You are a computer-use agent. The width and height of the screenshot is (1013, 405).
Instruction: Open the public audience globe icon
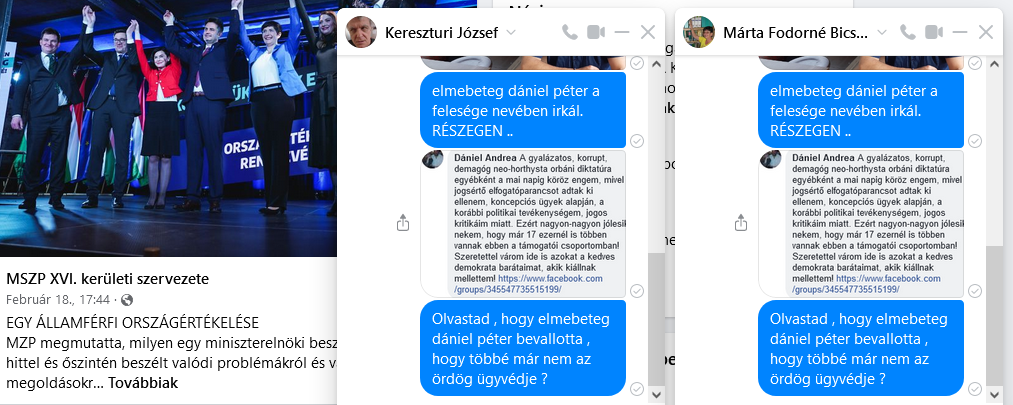tap(127, 300)
